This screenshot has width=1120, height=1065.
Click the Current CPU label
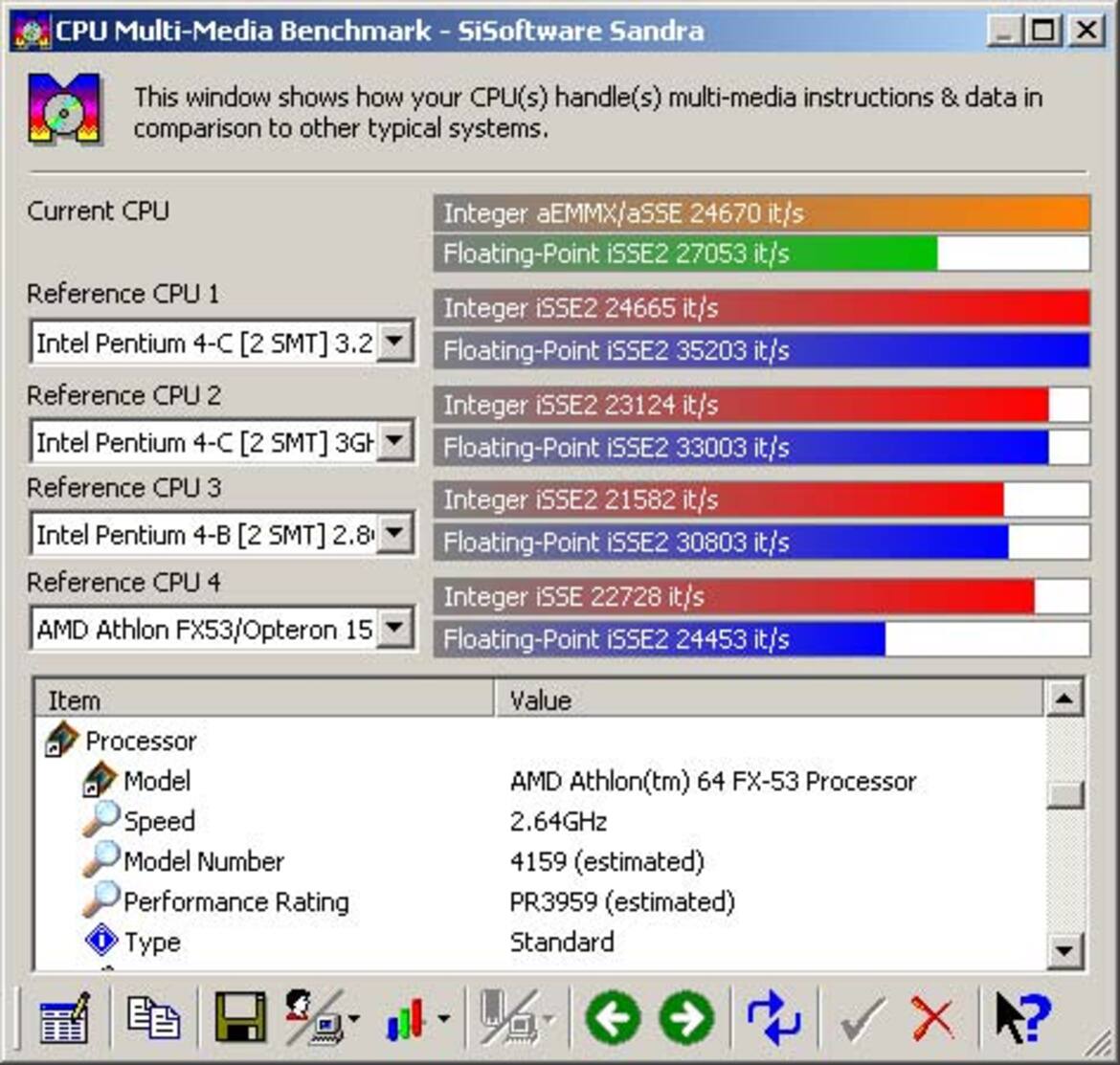[98, 211]
